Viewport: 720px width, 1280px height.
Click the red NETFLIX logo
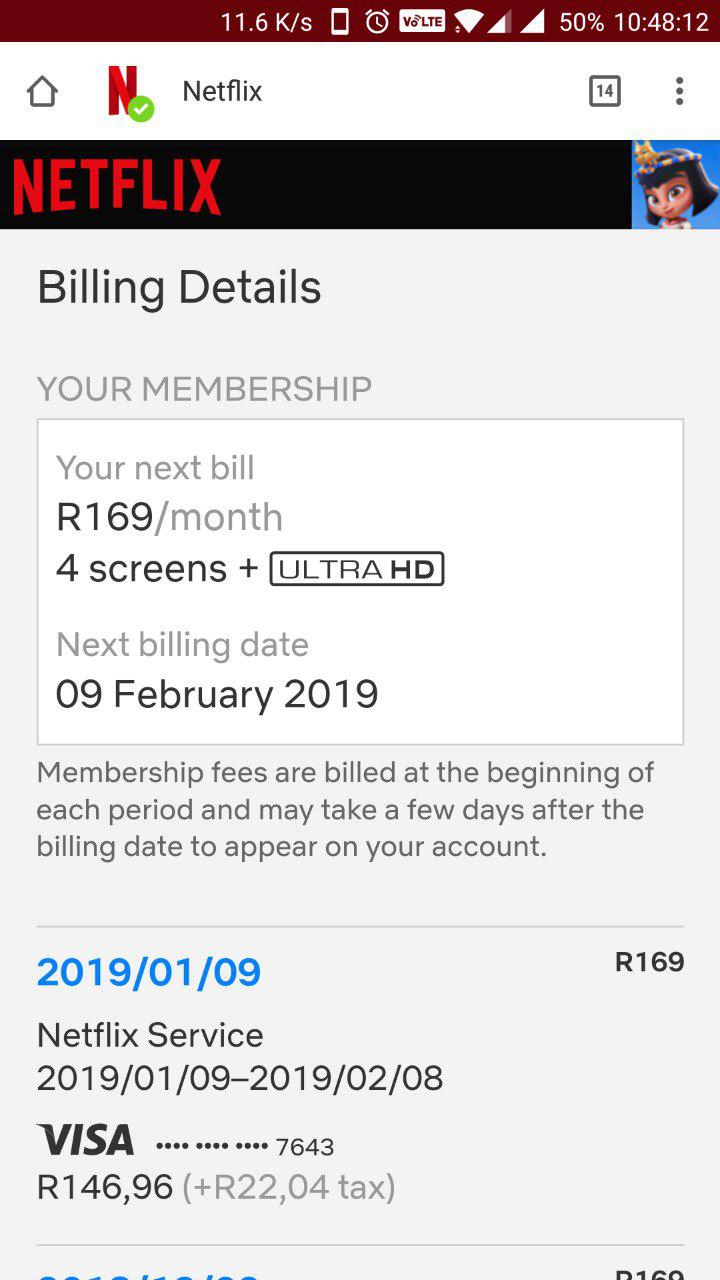(117, 186)
